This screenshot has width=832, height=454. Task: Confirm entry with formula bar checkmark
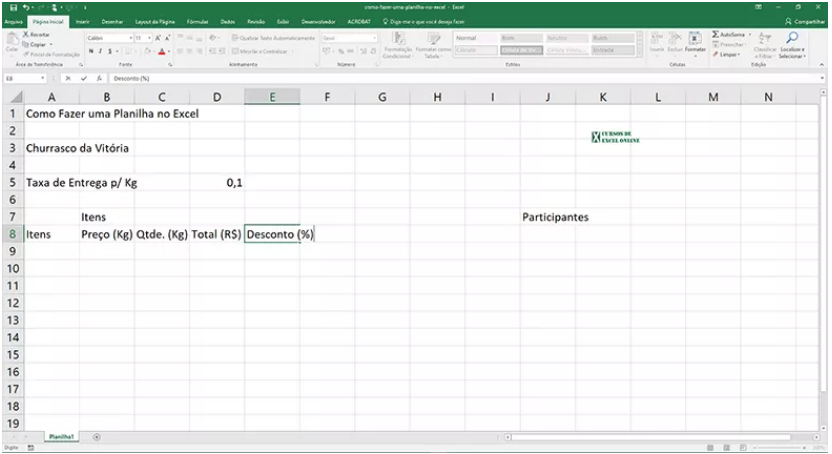[84, 77]
